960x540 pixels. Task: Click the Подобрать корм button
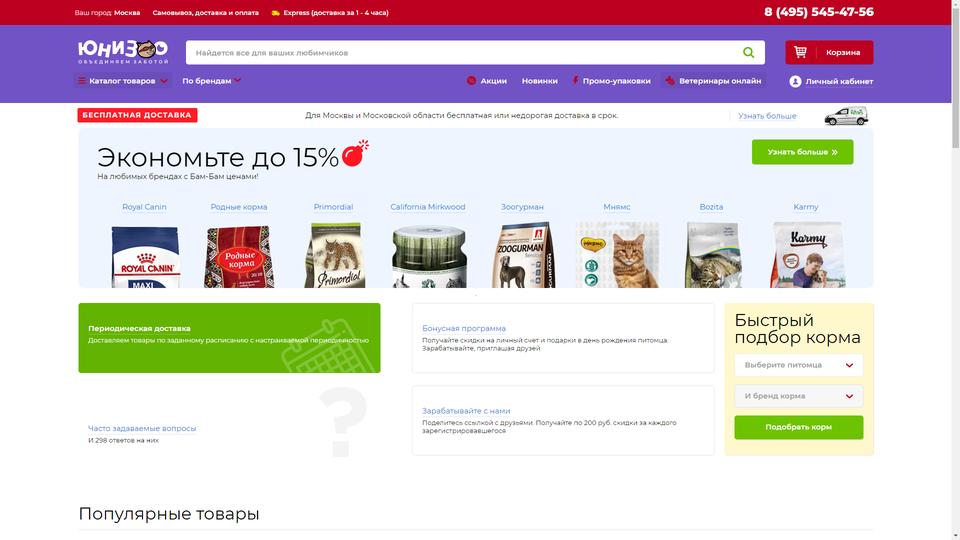coord(798,427)
